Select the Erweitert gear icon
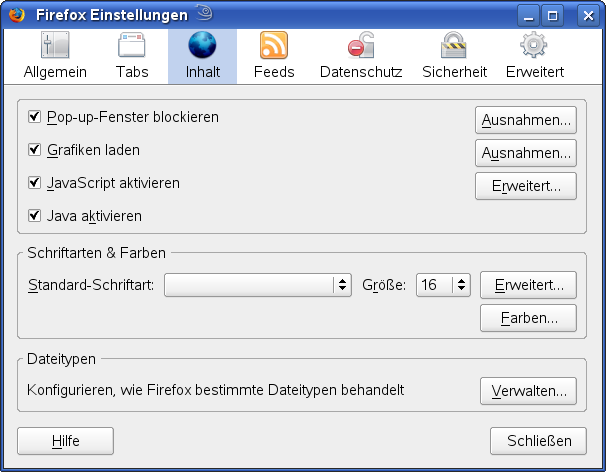Screen dimensions: 606x472 (534, 46)
